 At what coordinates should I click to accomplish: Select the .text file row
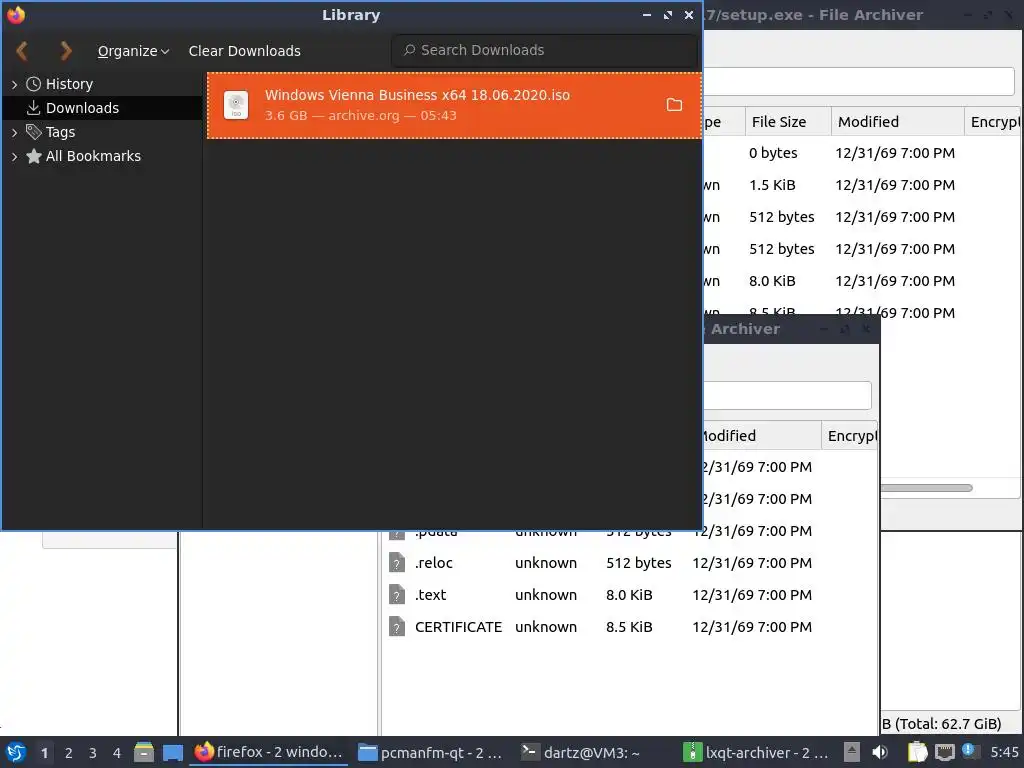630,595
